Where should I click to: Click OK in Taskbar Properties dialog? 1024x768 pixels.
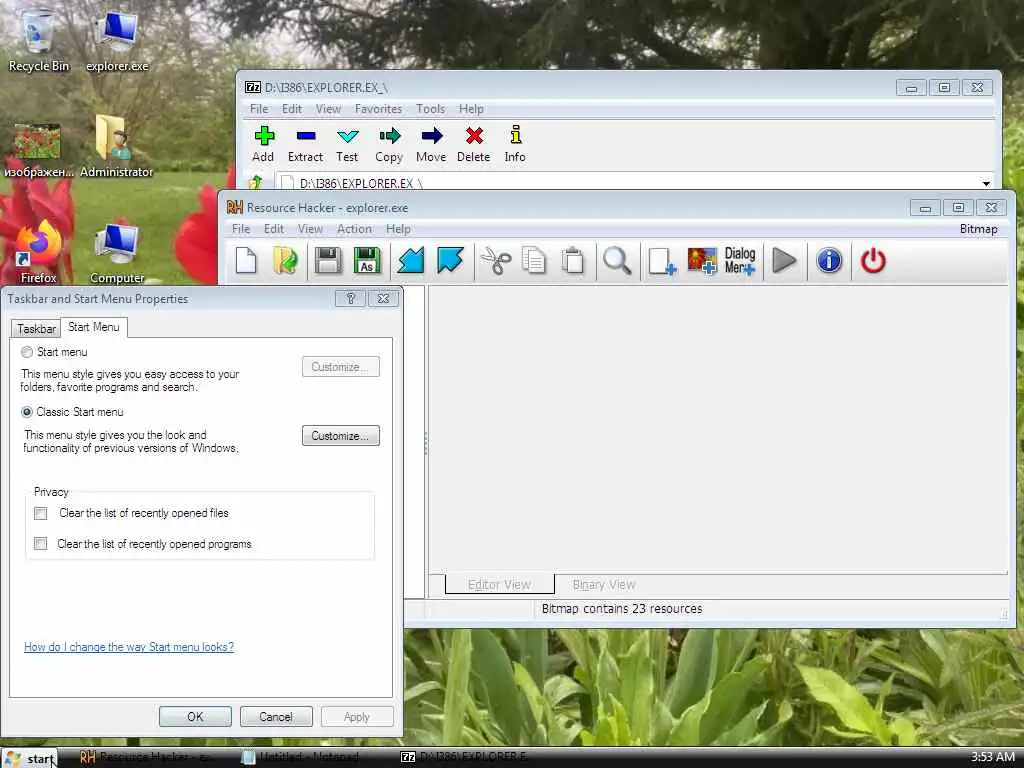coord(195,716)
